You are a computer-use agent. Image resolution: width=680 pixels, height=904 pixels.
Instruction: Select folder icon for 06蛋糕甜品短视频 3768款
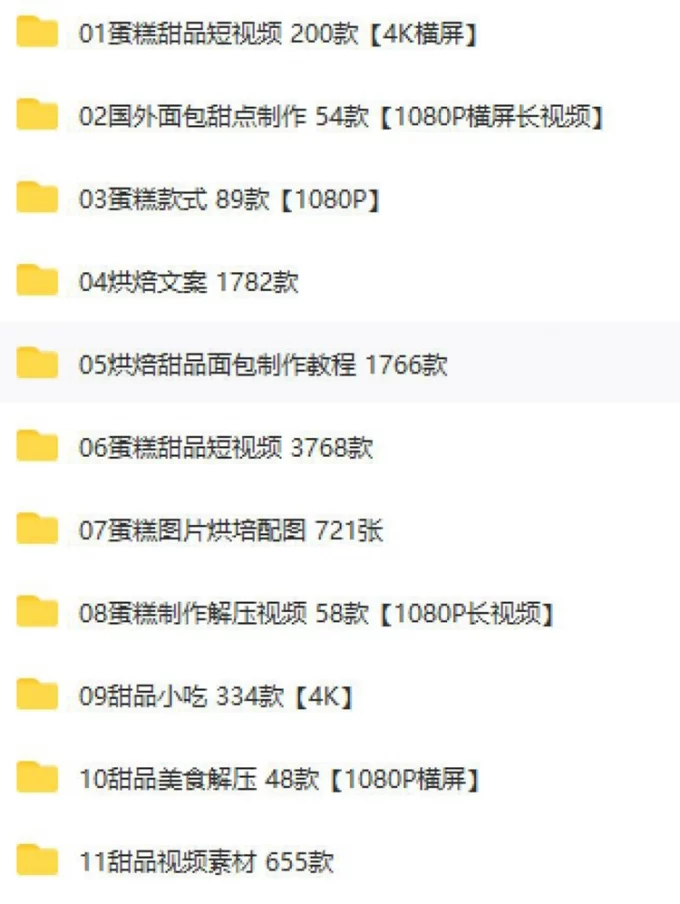37,446
